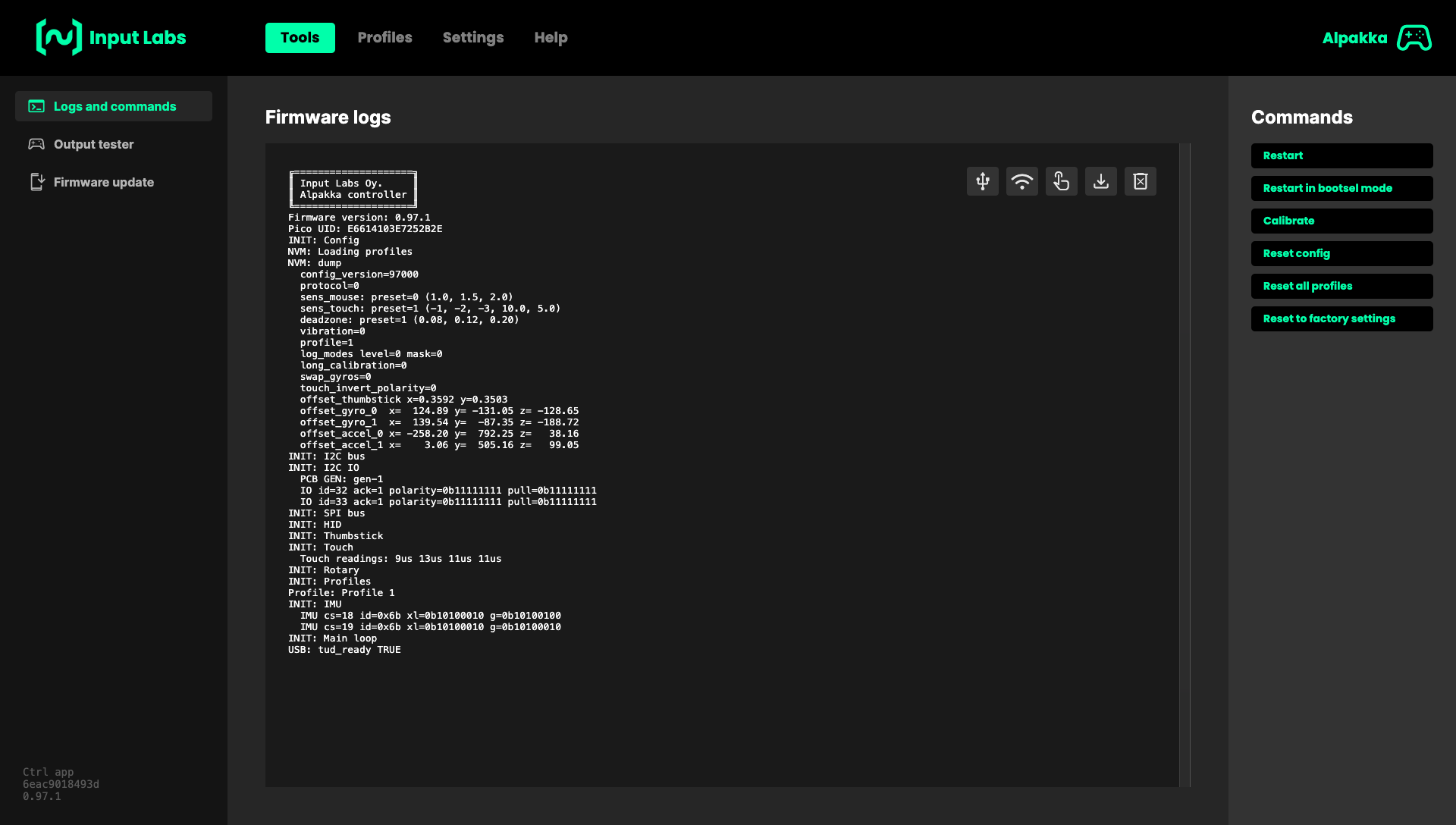Image resolution: width=1456 pixels, height=825 pixels.
Task: Toggle USB logging icon
Action: pos(982,181)
